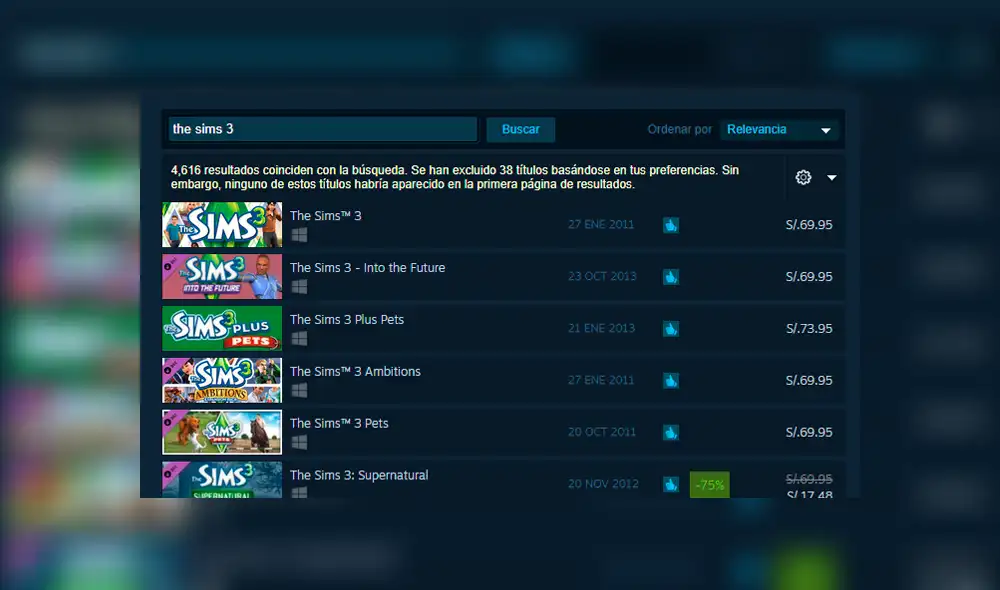
Task: Open the search filter settings gear icon
Action: pyautogui.click(x=802, y=177)
